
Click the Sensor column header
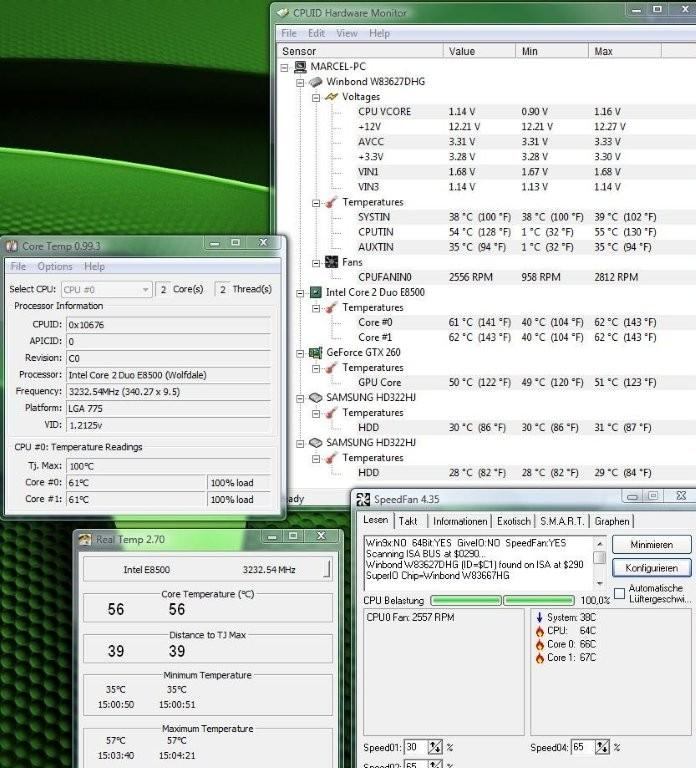360,51
